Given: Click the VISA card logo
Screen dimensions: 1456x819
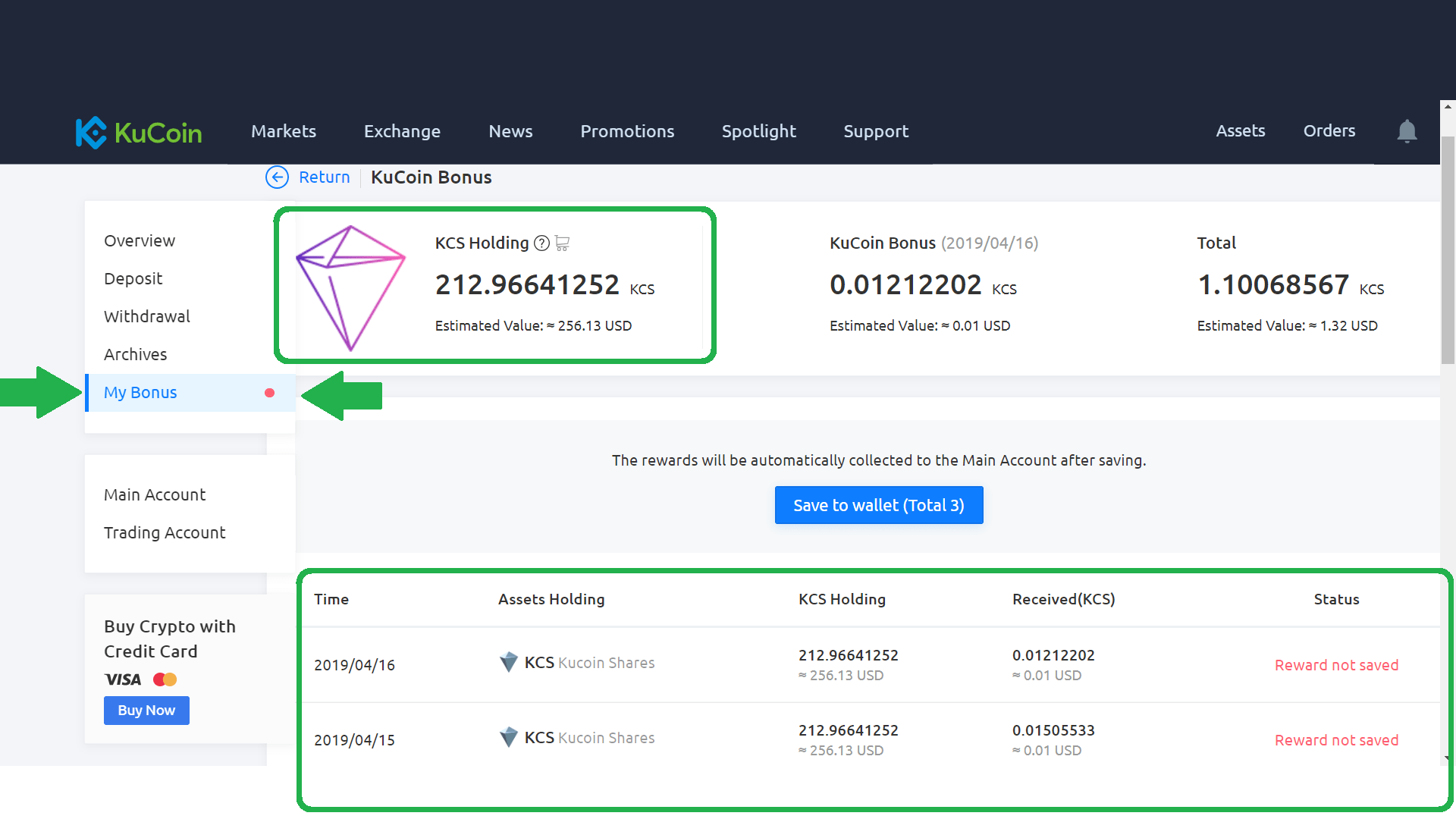Looking at the screenshot, I should click(x=123, y=679).
